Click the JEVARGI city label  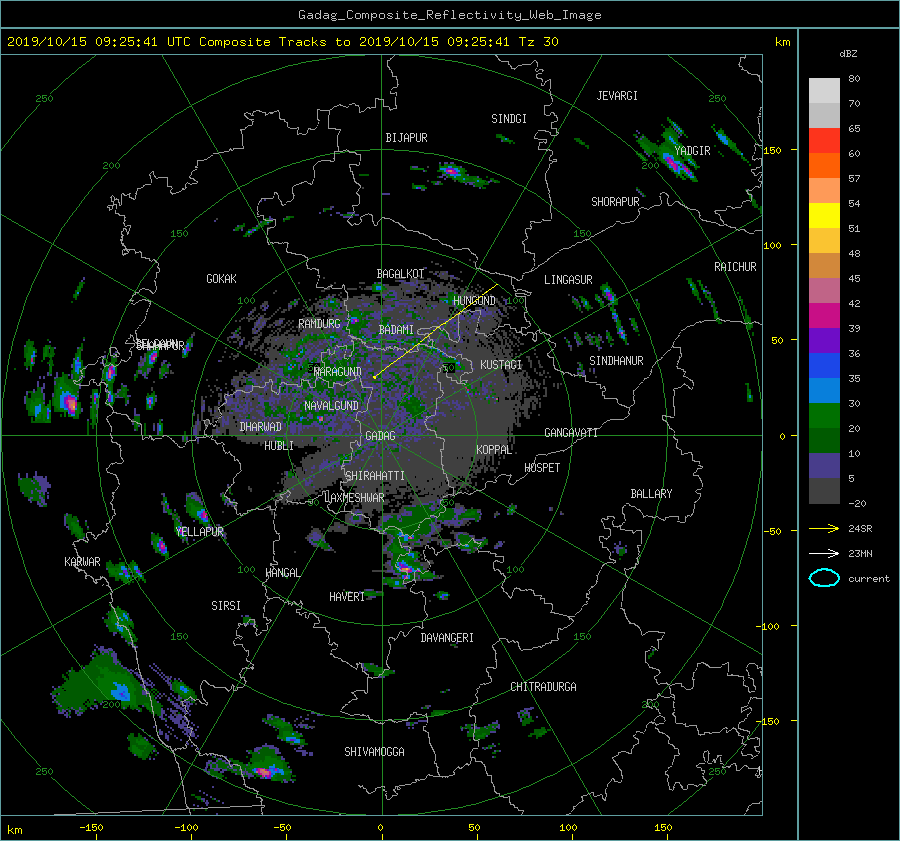click(617, 96)
